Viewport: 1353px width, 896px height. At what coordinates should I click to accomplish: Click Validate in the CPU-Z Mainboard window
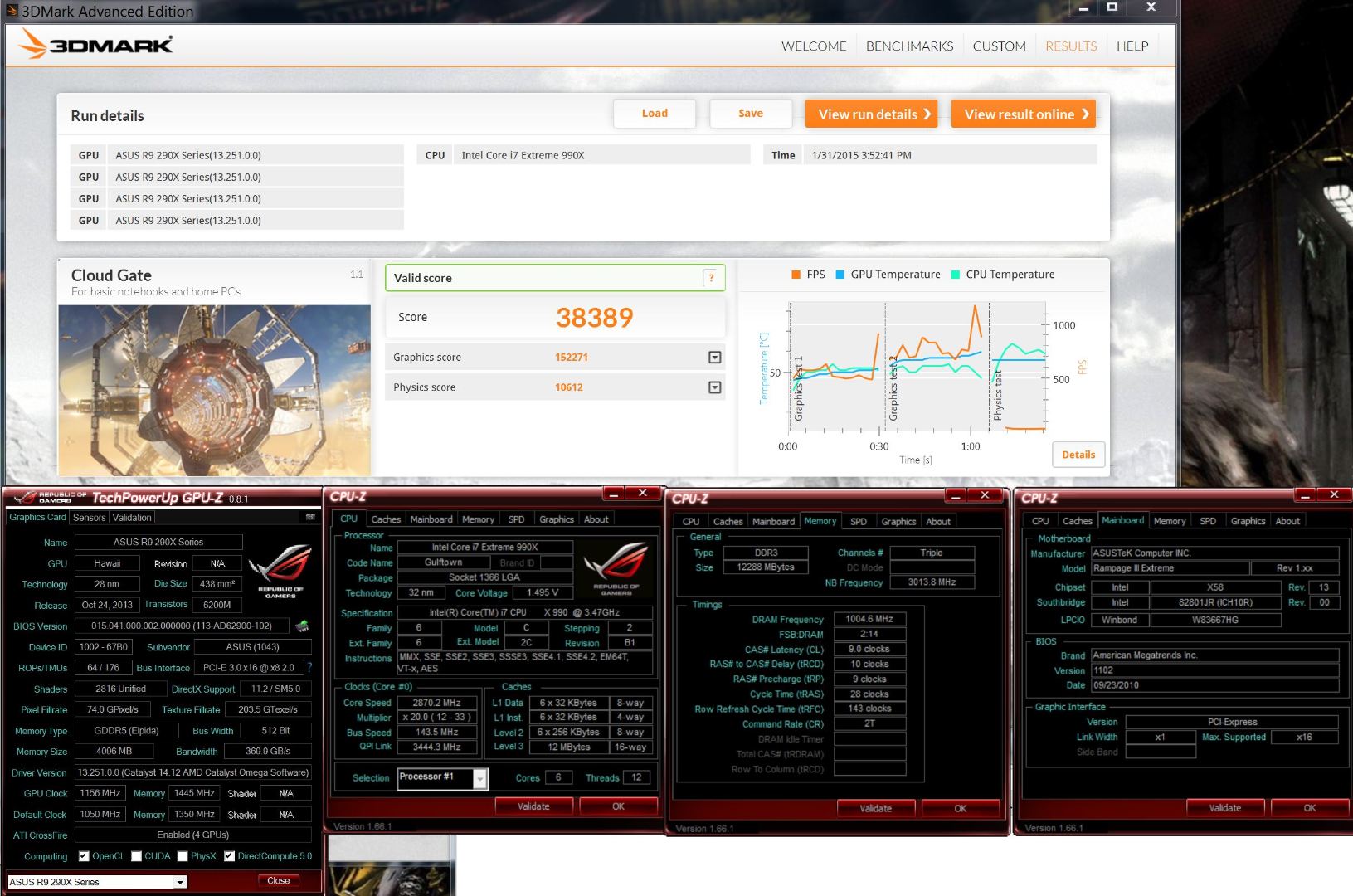[1225, 808]
